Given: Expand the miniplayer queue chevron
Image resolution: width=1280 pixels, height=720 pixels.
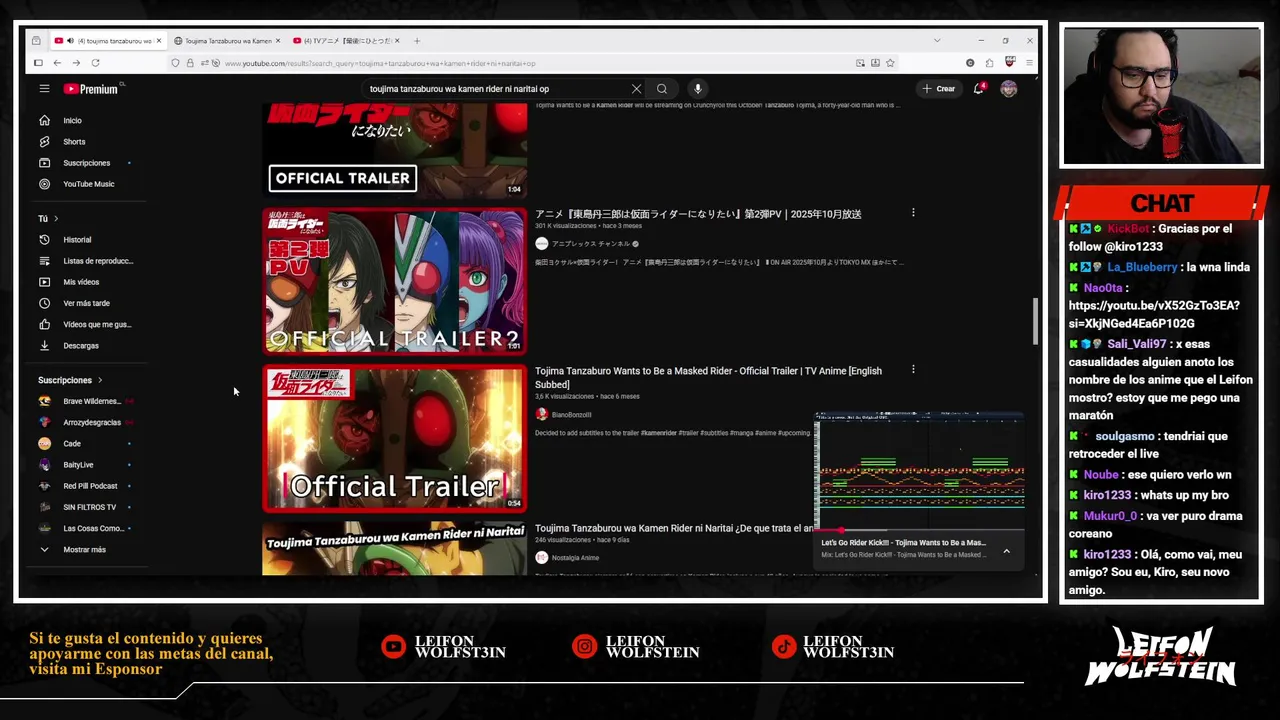Looking at the screenshot, I should 1006,551.
